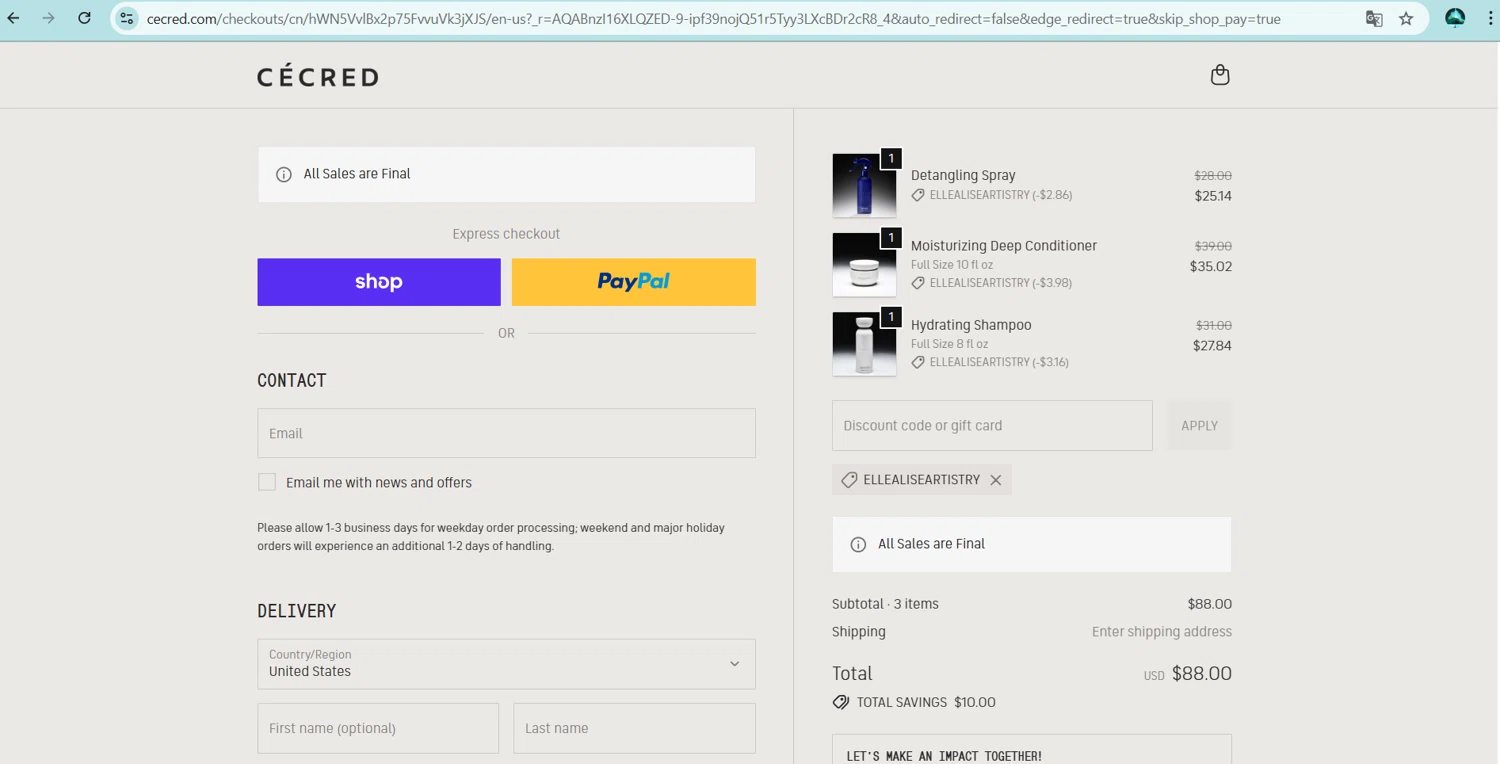Click the crossed-out $39.00 original price
The width and height of the screenshot is (1500, 764).
click(x=1213, y=246)
